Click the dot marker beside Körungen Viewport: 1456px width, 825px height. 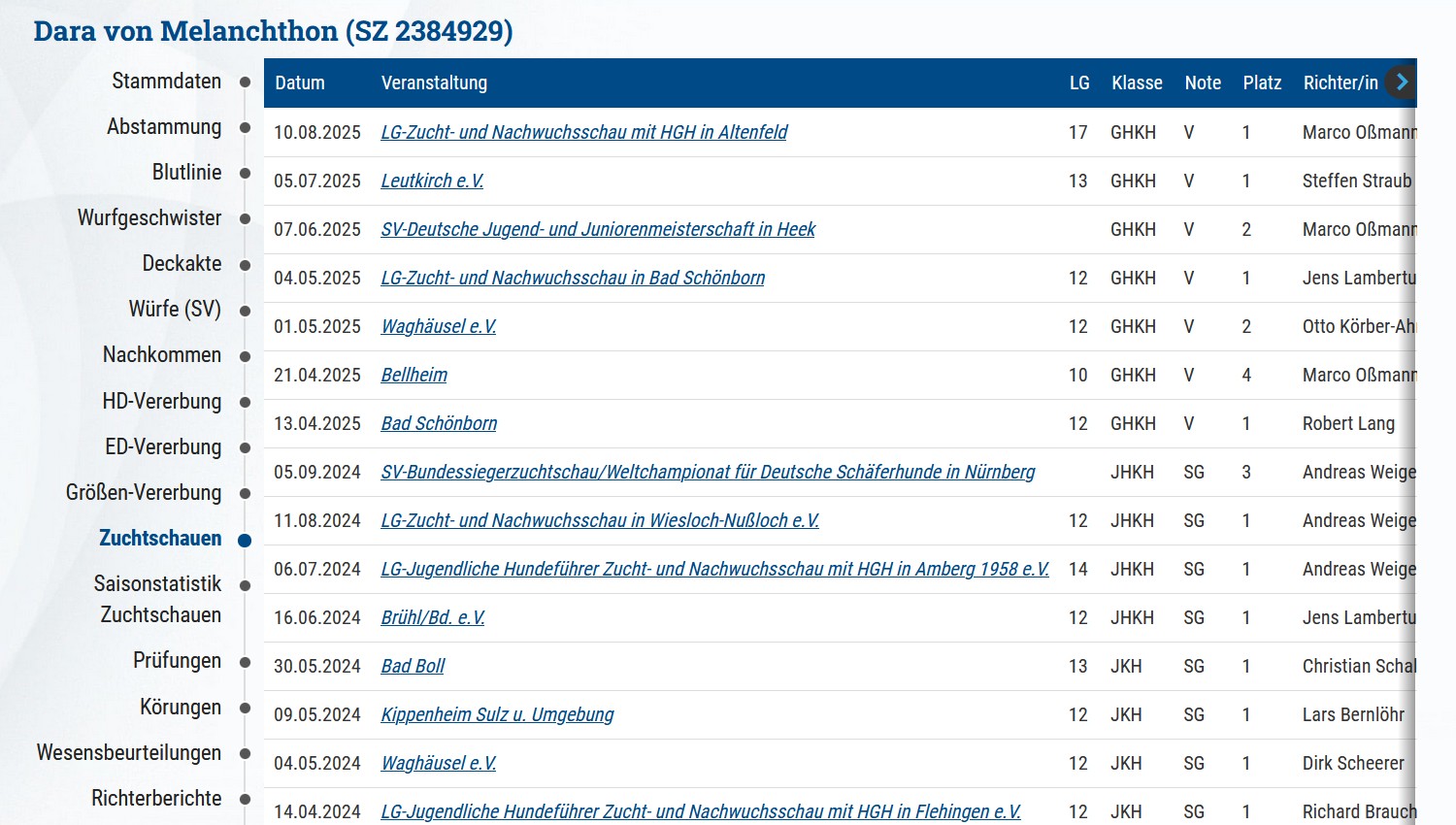point(245,709)
